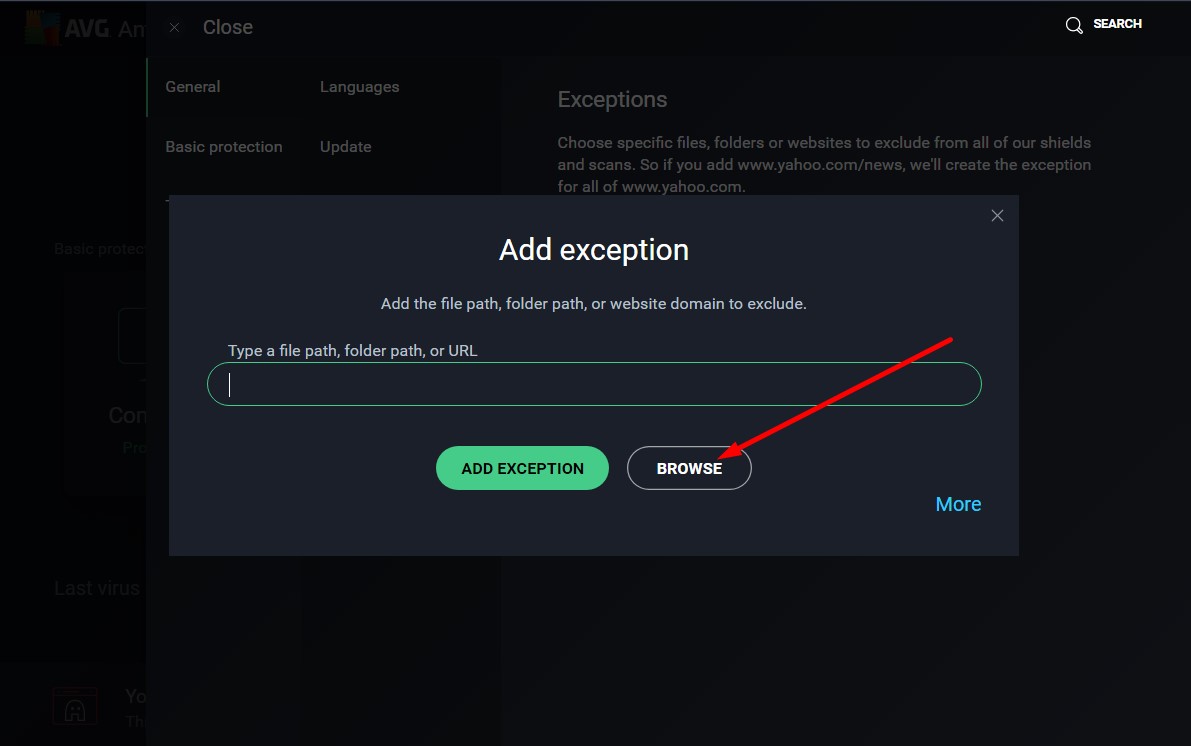Click the Add exception dialog title
Screen dimensions: 1191x746
point(594,250)
